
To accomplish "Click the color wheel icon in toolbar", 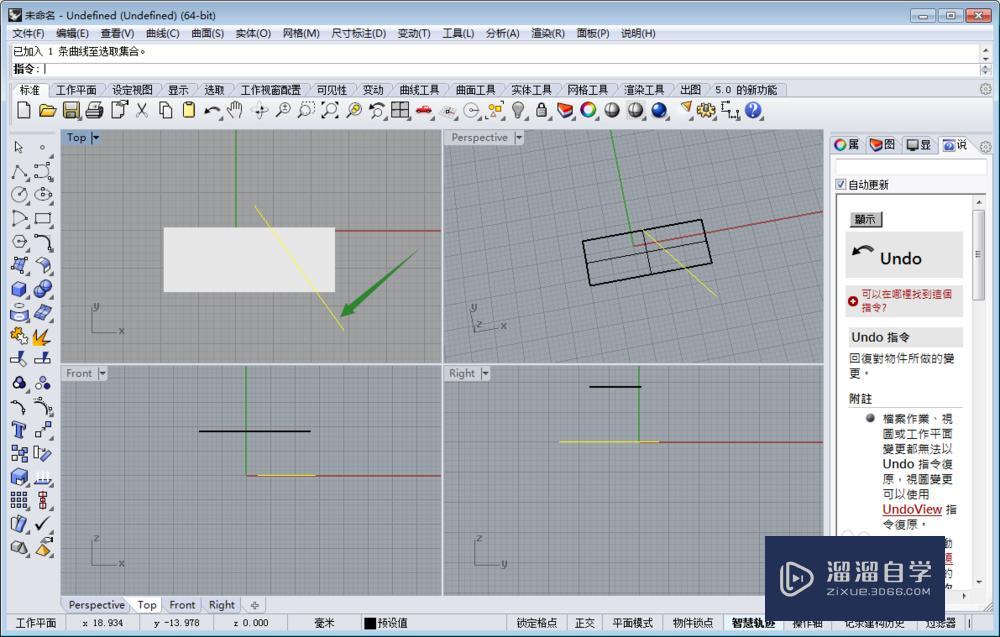I will [x=588, y=110].
